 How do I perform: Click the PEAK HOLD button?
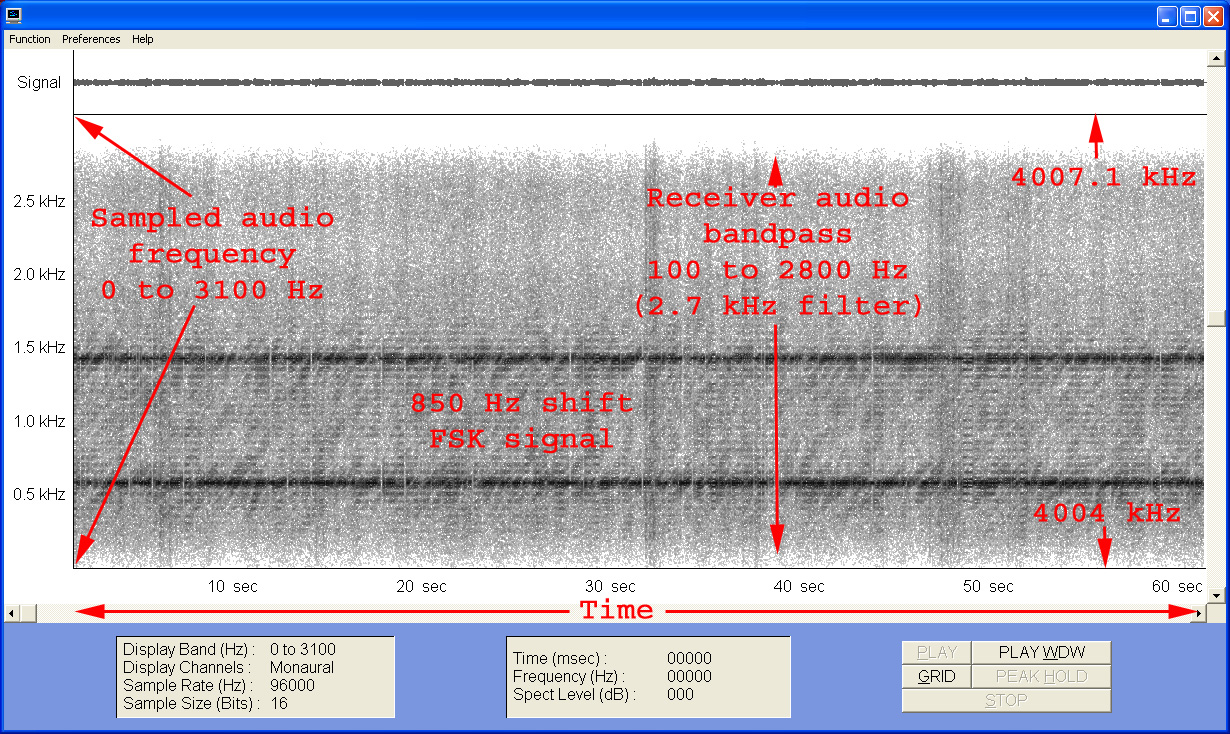click(x=1042, y=677)
